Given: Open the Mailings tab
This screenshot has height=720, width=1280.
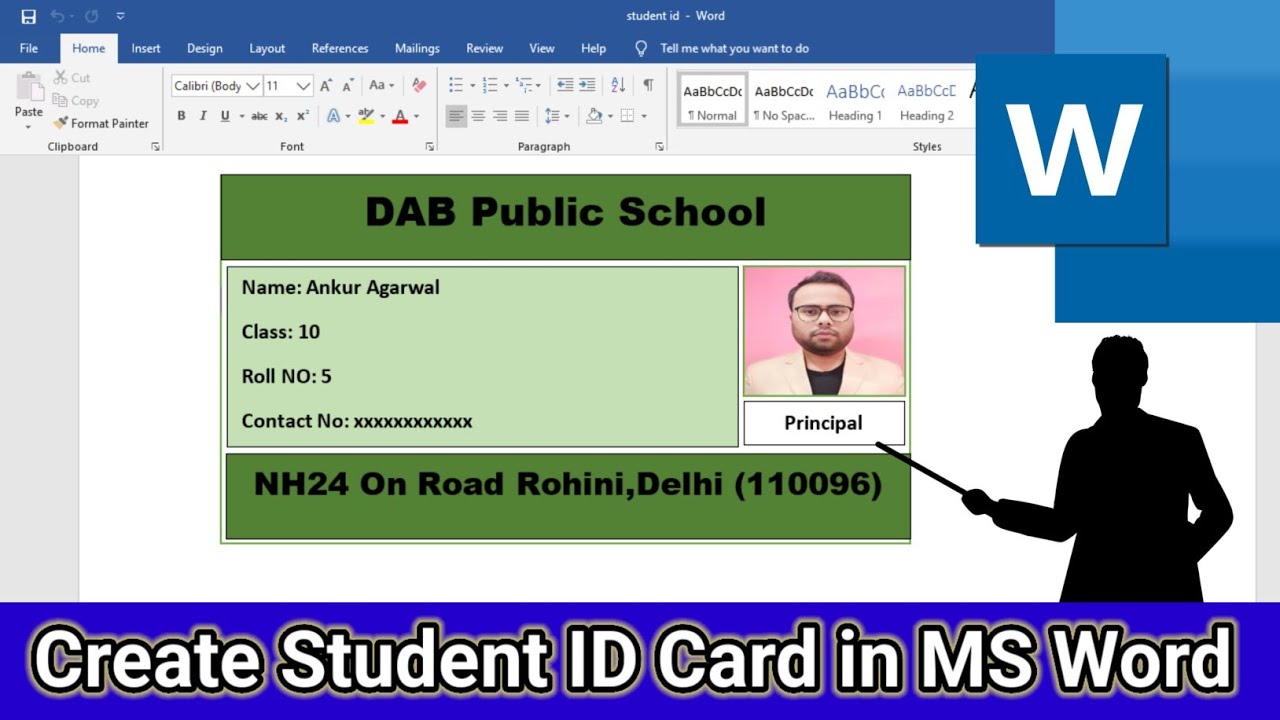Looking at the screenshot, I should point(417,48).
